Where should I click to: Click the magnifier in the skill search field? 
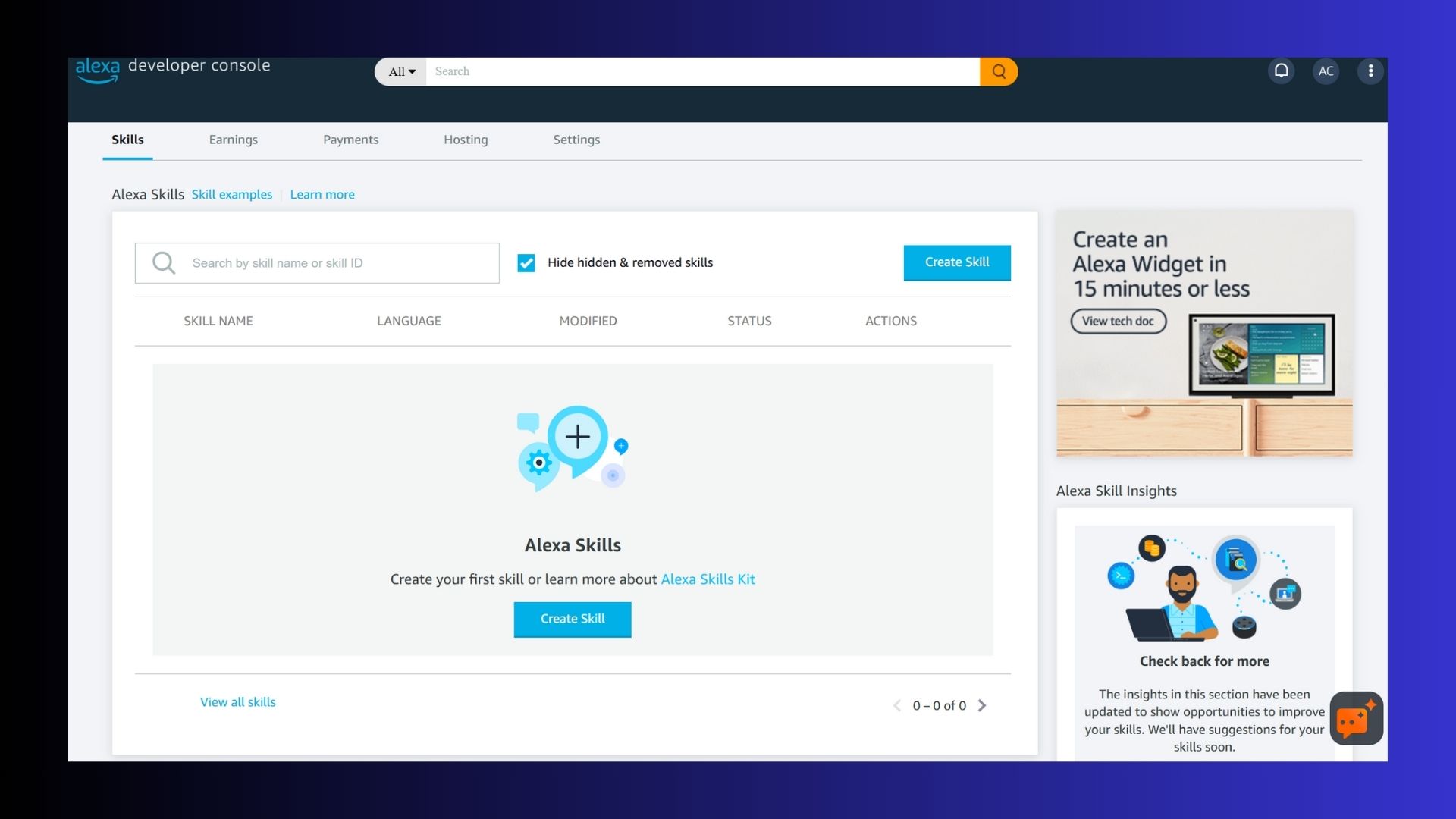click(x=163, y=263)
